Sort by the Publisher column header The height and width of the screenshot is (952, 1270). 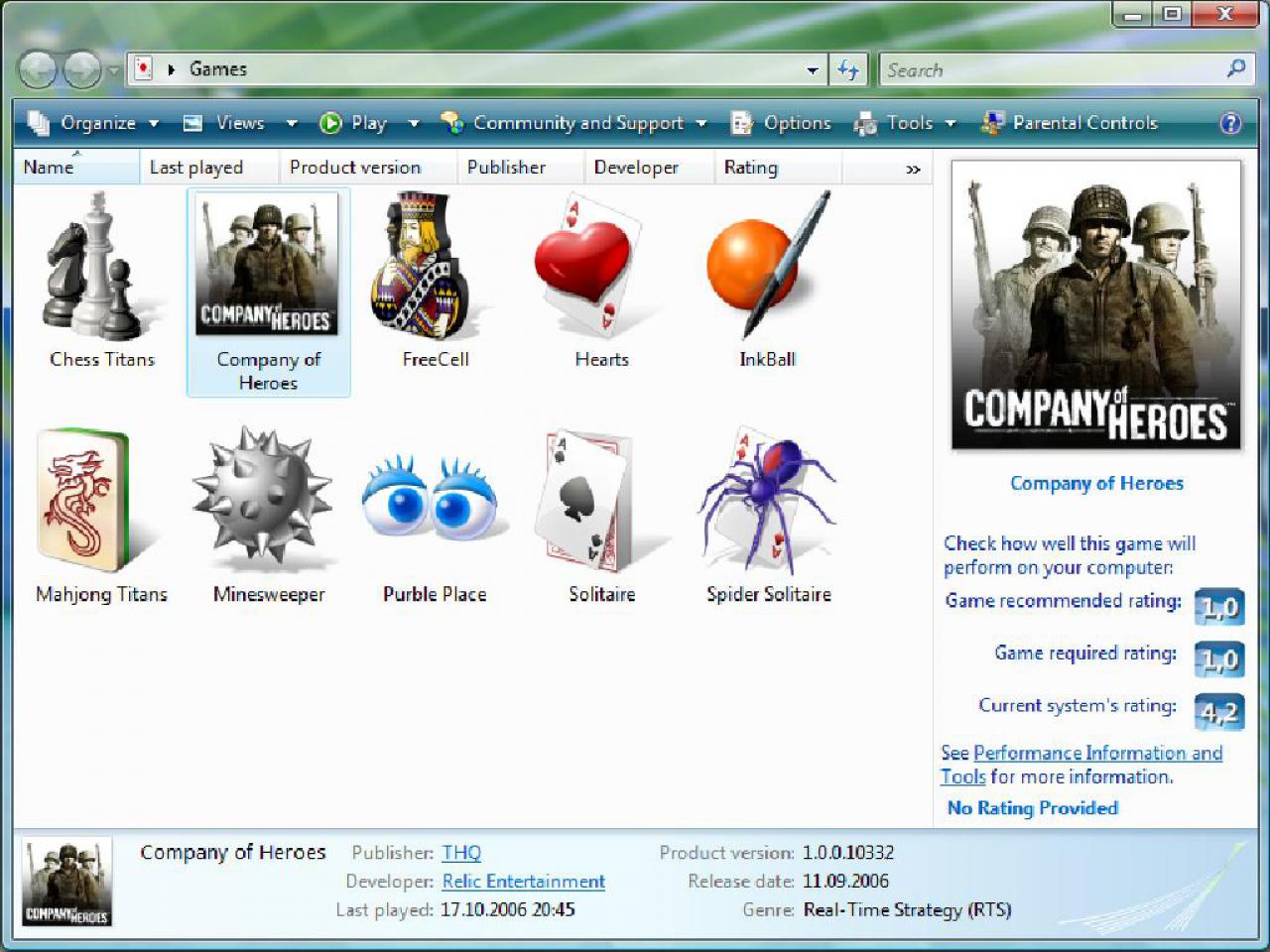[x=520, y=168]
